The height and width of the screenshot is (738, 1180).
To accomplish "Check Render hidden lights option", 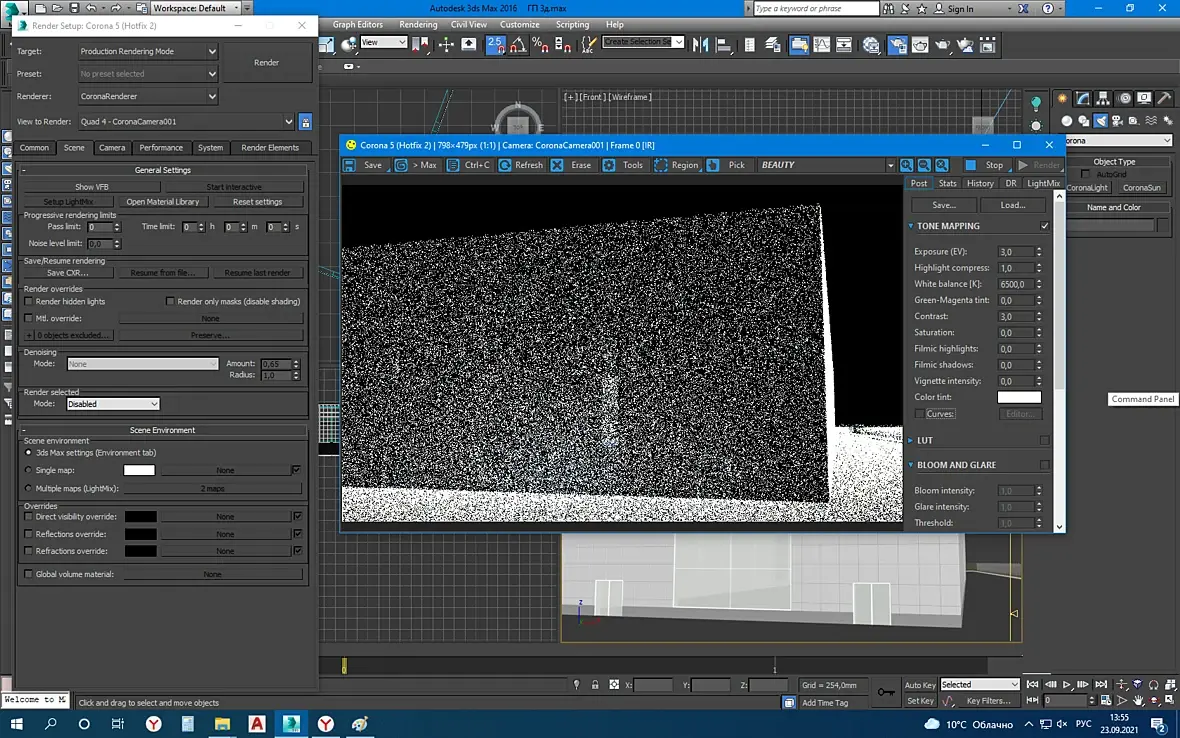I will click(29, 301).
